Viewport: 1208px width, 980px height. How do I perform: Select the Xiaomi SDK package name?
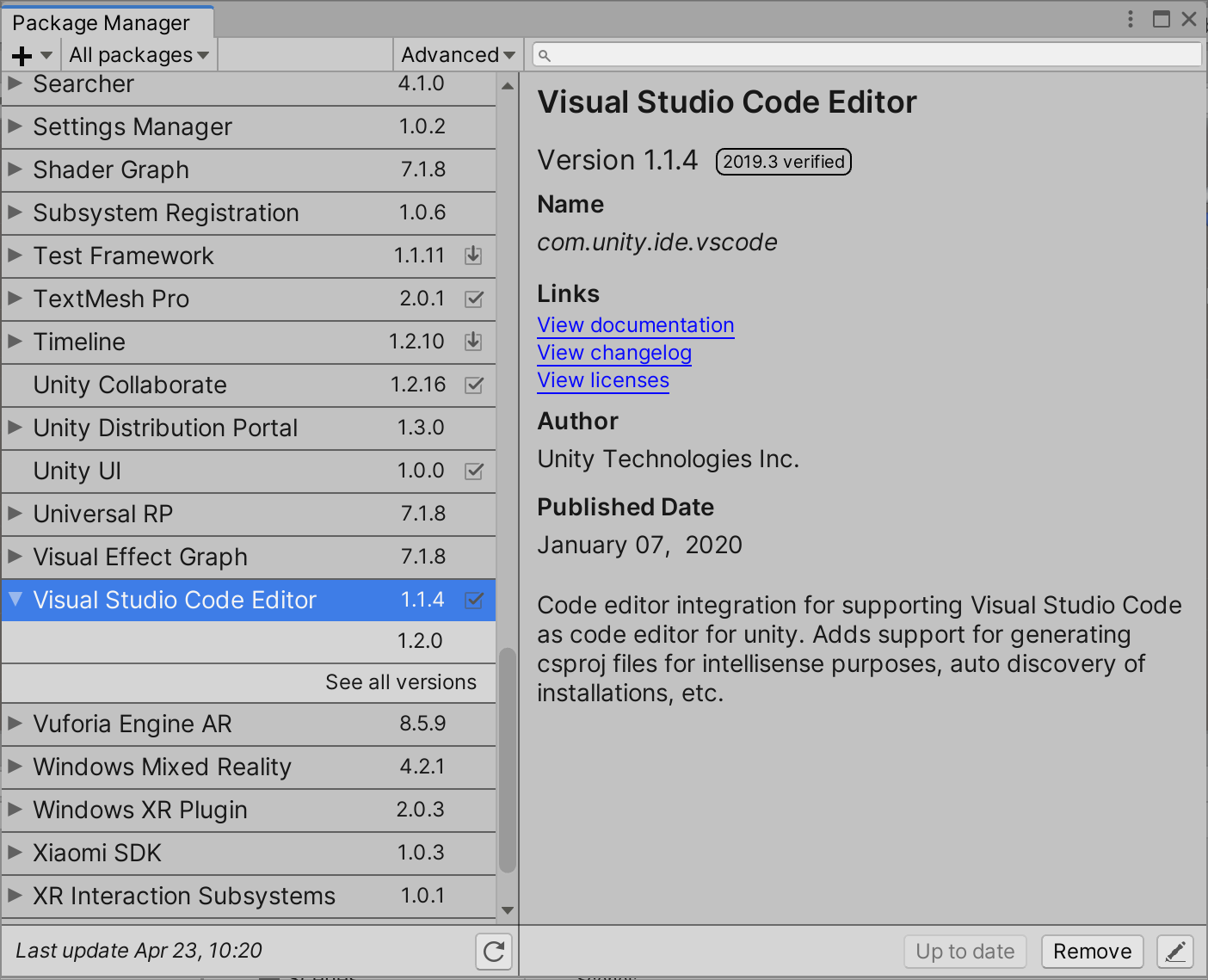tap(97, 854)
